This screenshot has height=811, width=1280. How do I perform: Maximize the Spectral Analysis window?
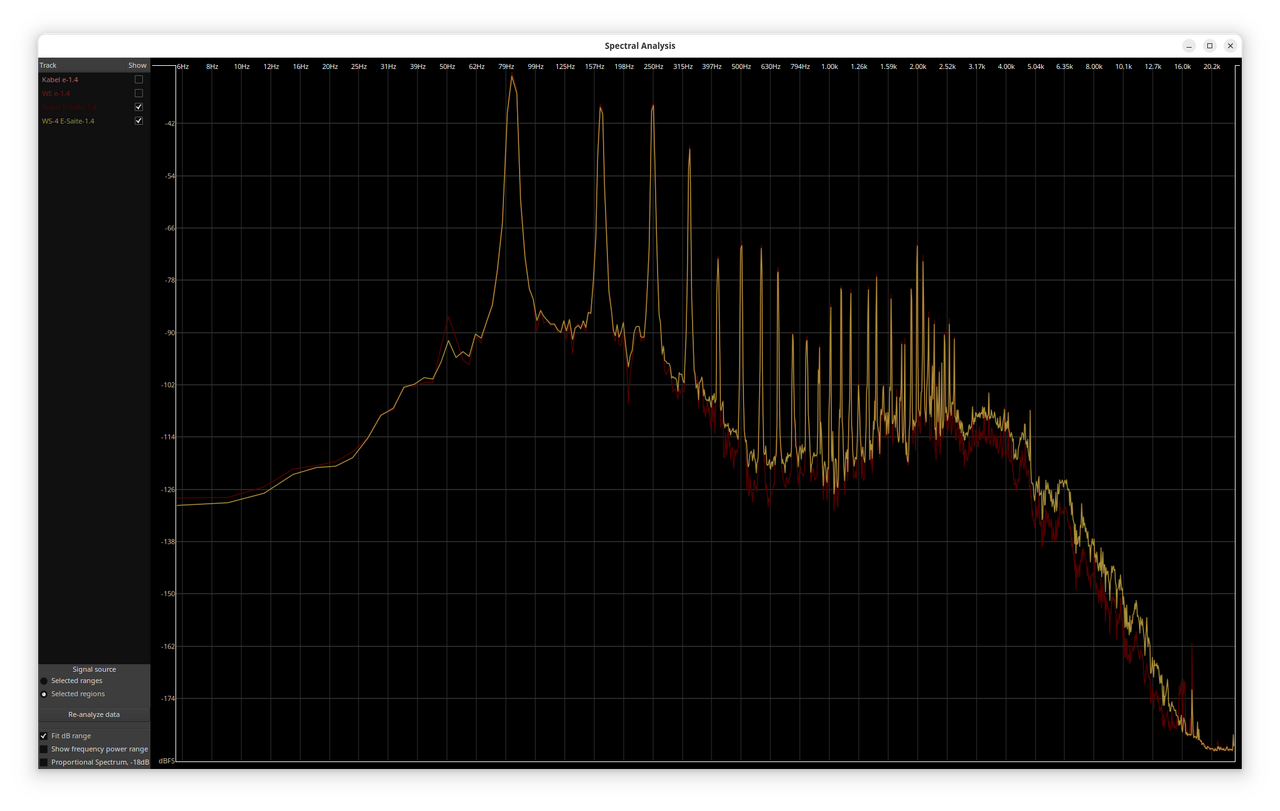(x=1210, y=46)
